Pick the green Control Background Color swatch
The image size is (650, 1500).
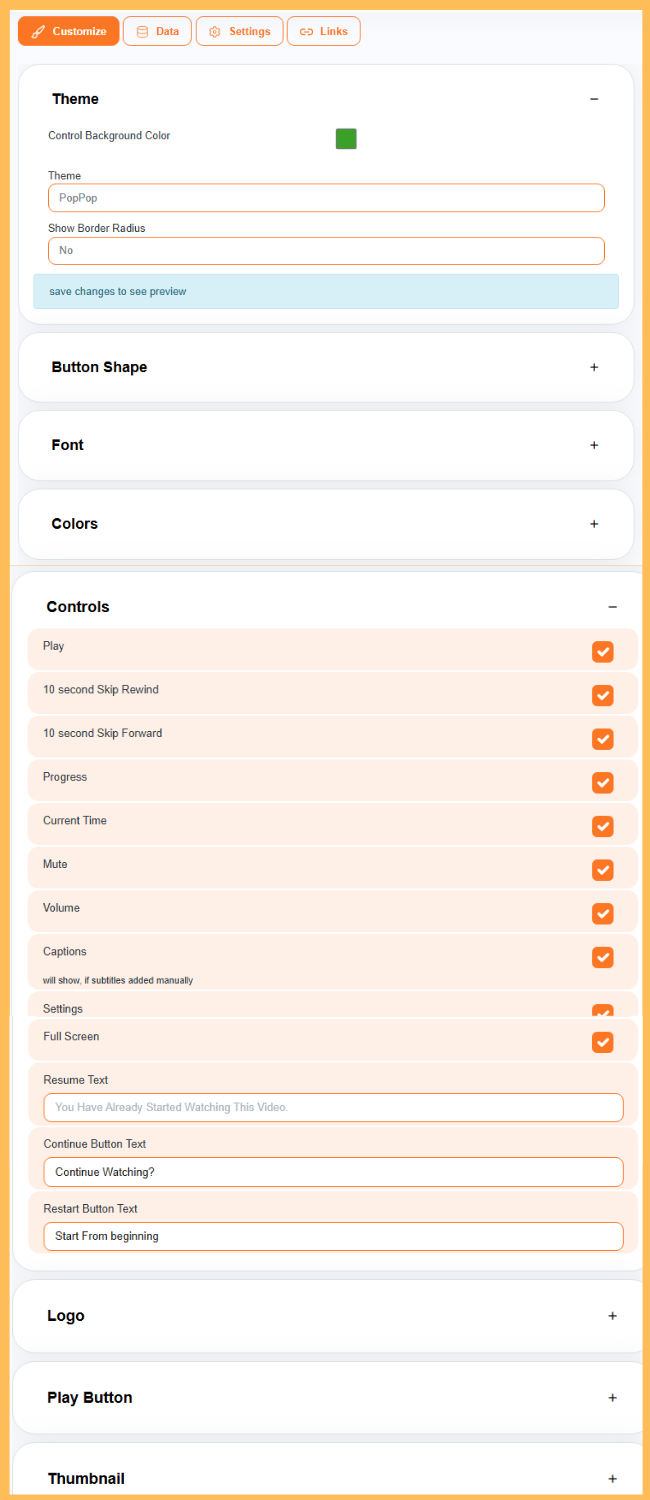pyautogui.click(x=346, y=139)
